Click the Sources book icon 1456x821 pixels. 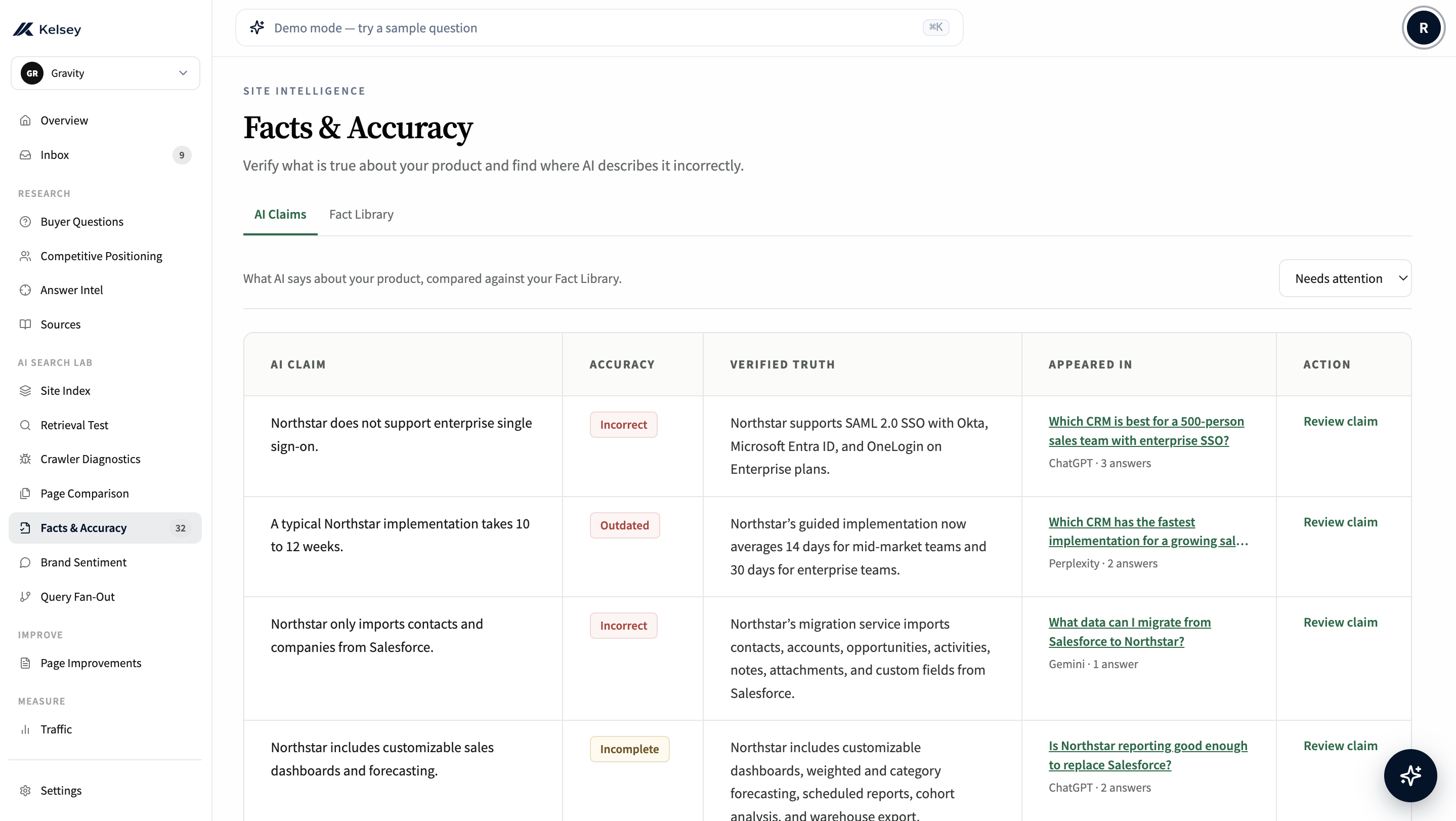click(x=25, y=324)
